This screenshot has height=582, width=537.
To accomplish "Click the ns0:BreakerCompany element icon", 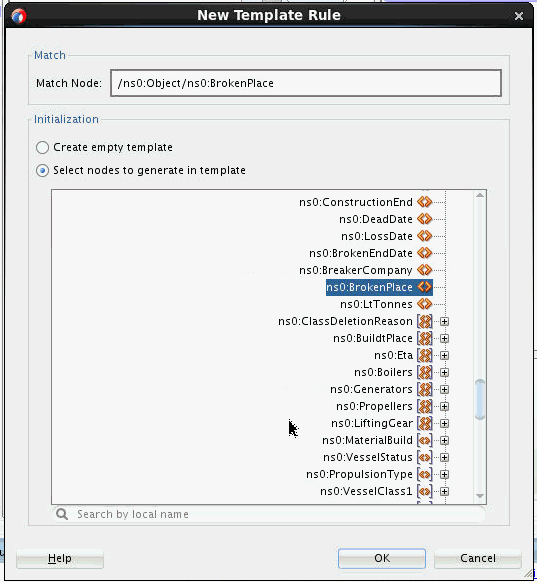I will 425,270.
